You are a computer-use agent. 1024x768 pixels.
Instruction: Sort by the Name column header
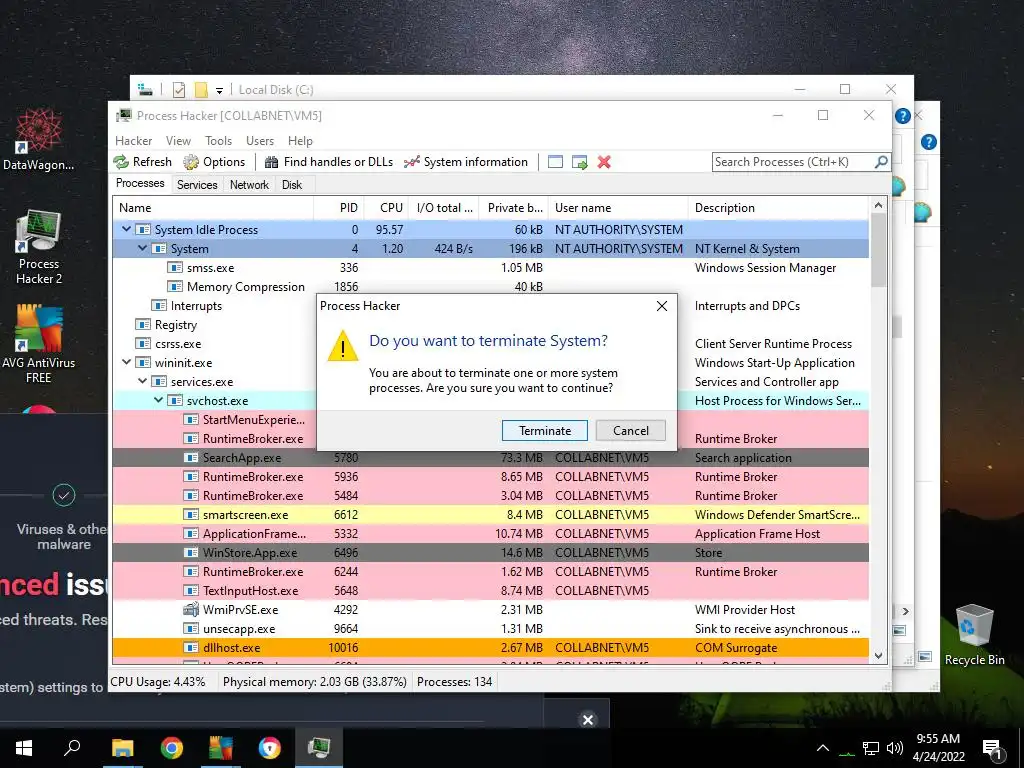tap(213, 208)
